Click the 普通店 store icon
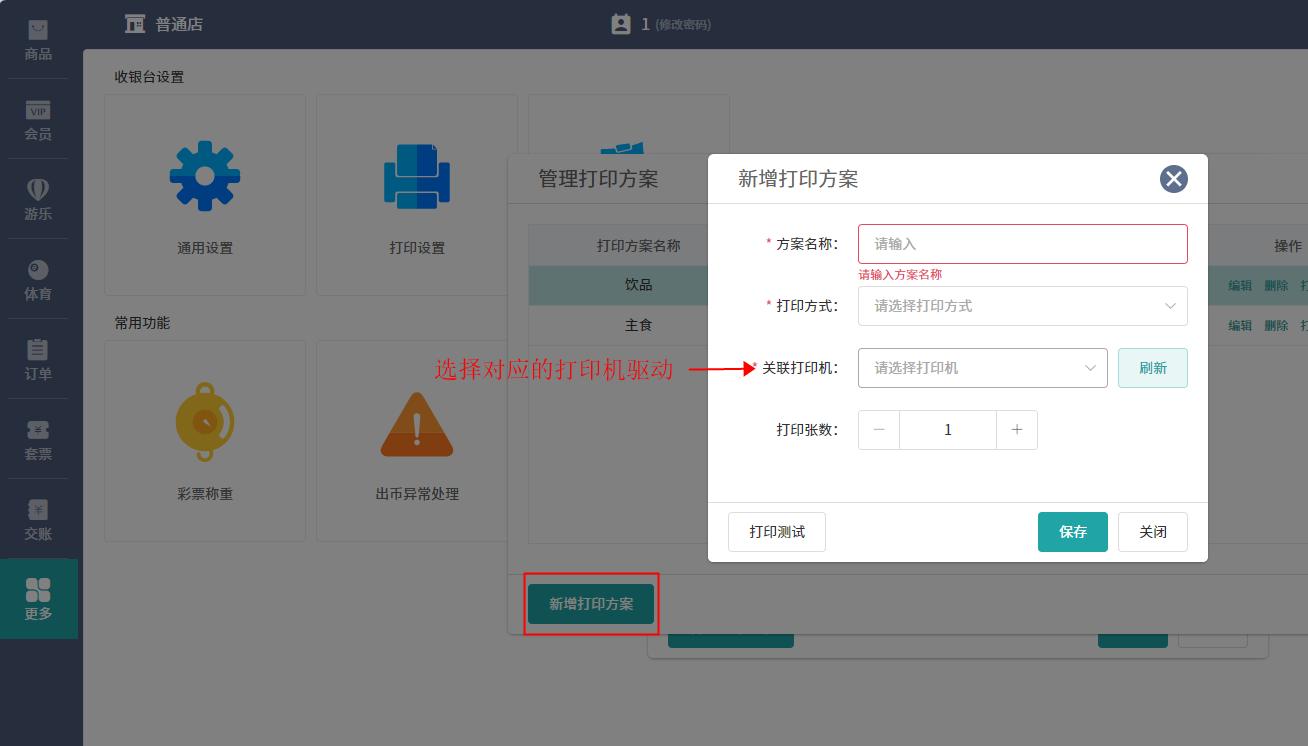This screenshot has height=746, width=1308. (135, 24)
